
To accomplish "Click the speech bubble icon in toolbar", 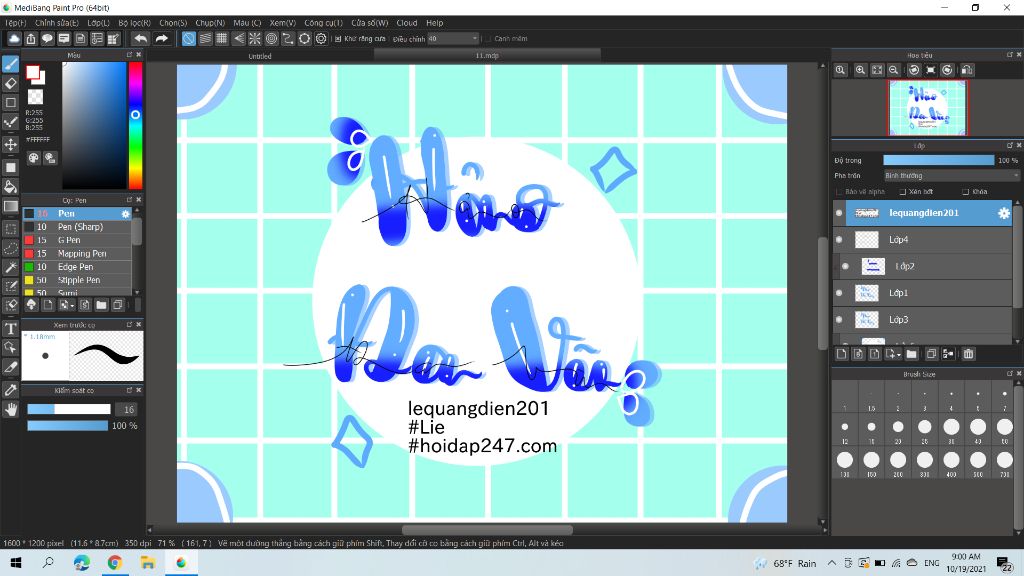I will pyautogui.click(x=47, y=39).
